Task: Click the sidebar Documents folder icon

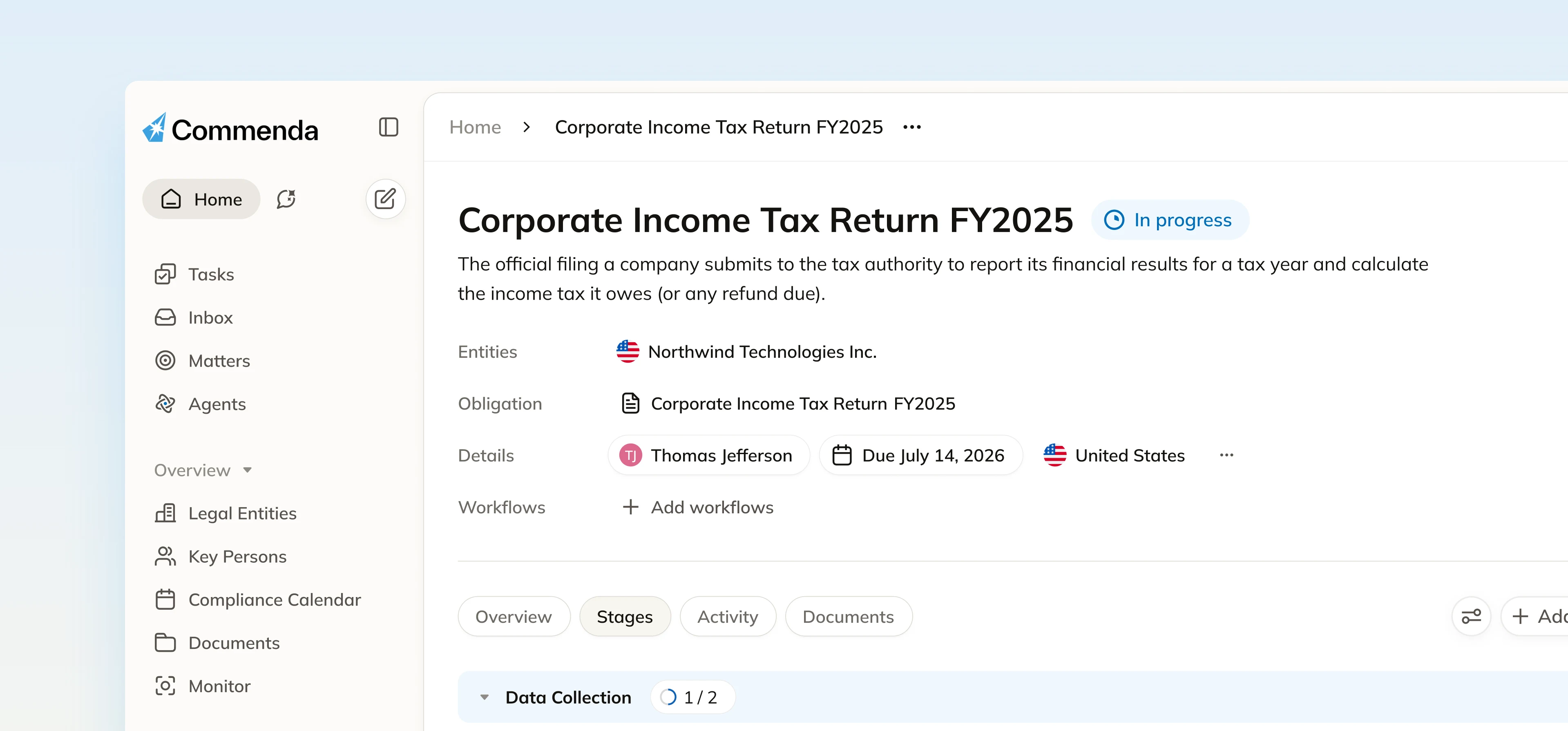Action: 165,643
